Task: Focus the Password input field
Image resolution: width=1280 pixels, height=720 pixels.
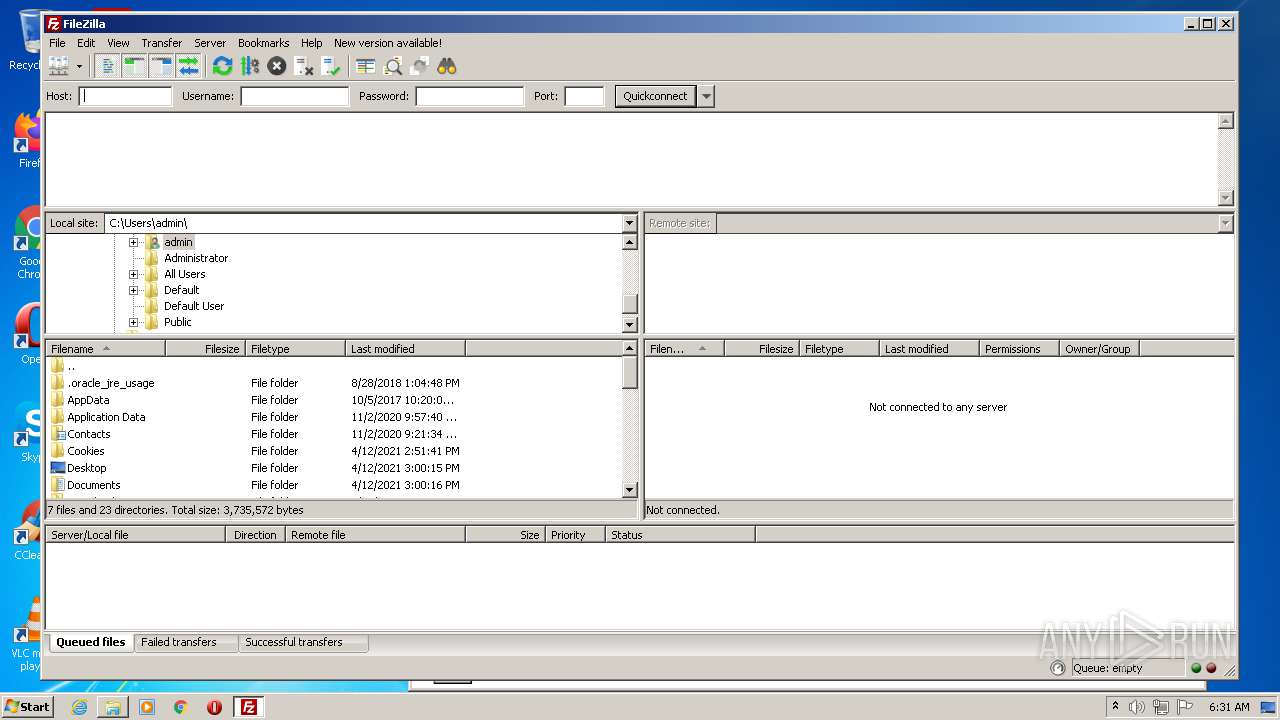Action: [470, 96]
